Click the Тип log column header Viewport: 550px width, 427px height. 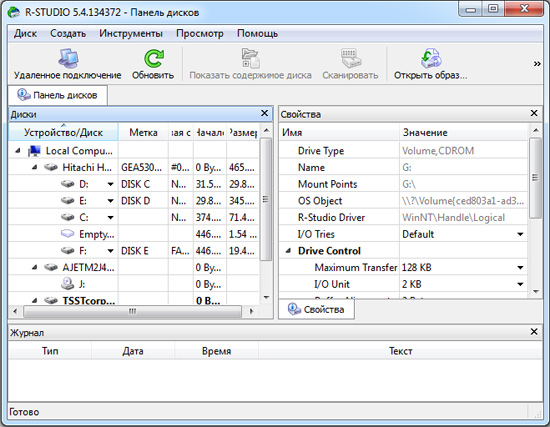(50, 351)
